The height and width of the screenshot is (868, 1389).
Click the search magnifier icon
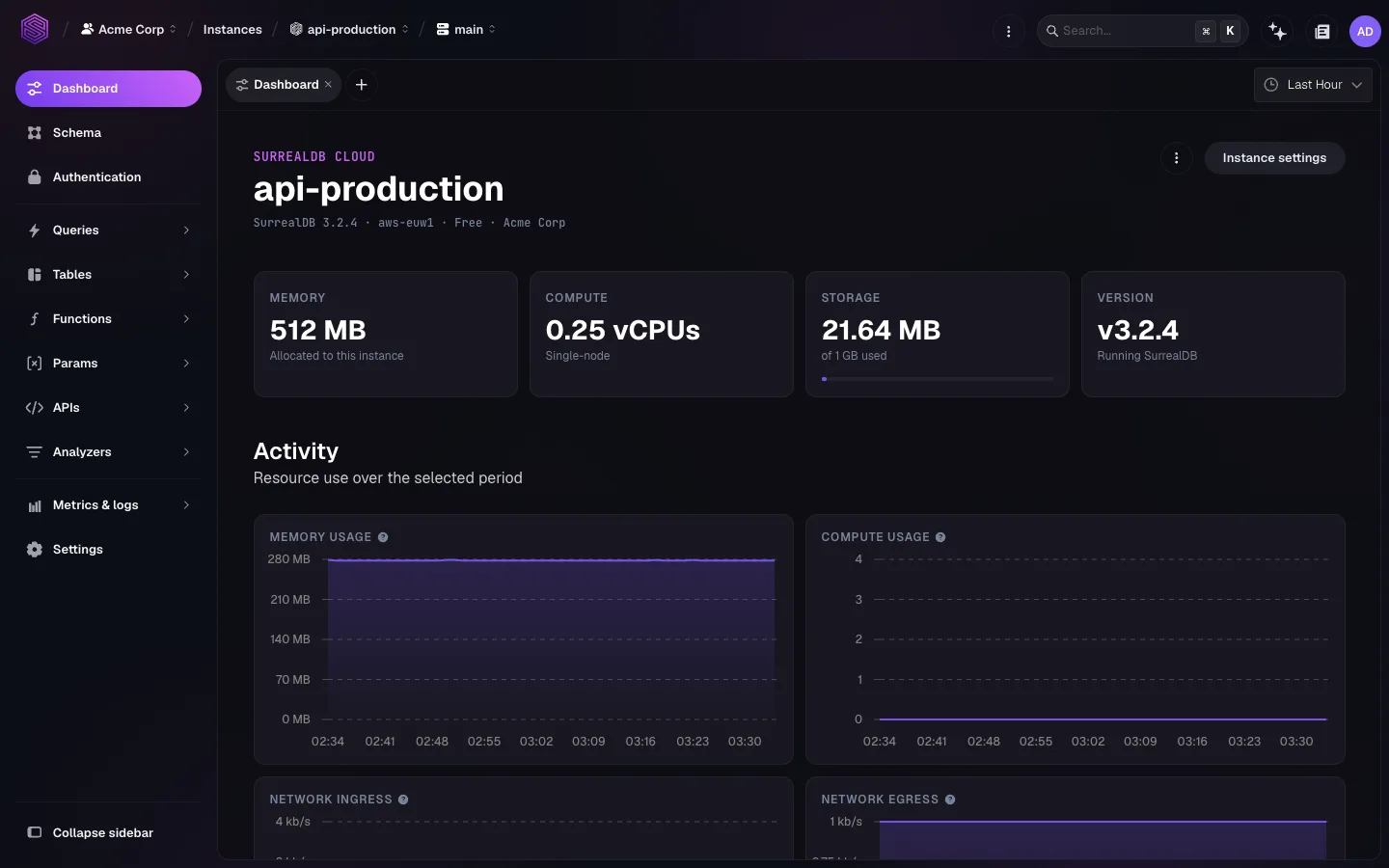coord(1052,31)
